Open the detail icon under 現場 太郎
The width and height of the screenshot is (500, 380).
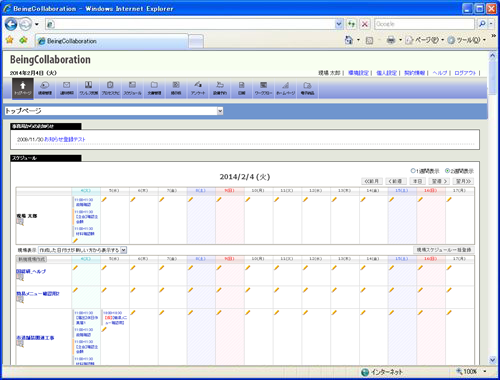20,222
